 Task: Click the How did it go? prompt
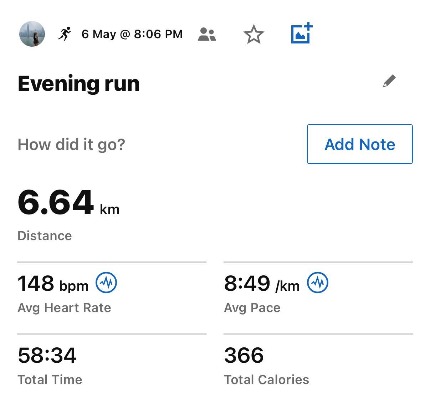(x=71, y=145)
